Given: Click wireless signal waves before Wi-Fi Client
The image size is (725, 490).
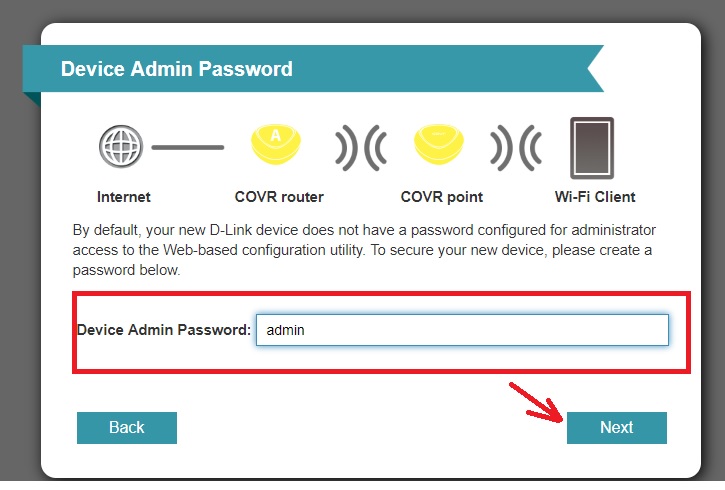Looking at the screenshot, I should click(514, 148).
